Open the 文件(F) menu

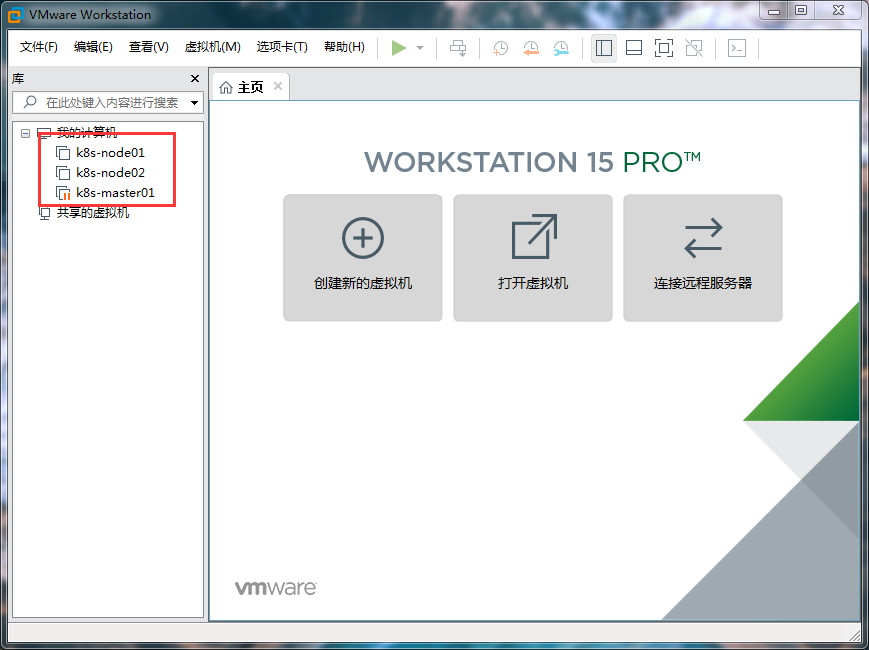(39, 47)
